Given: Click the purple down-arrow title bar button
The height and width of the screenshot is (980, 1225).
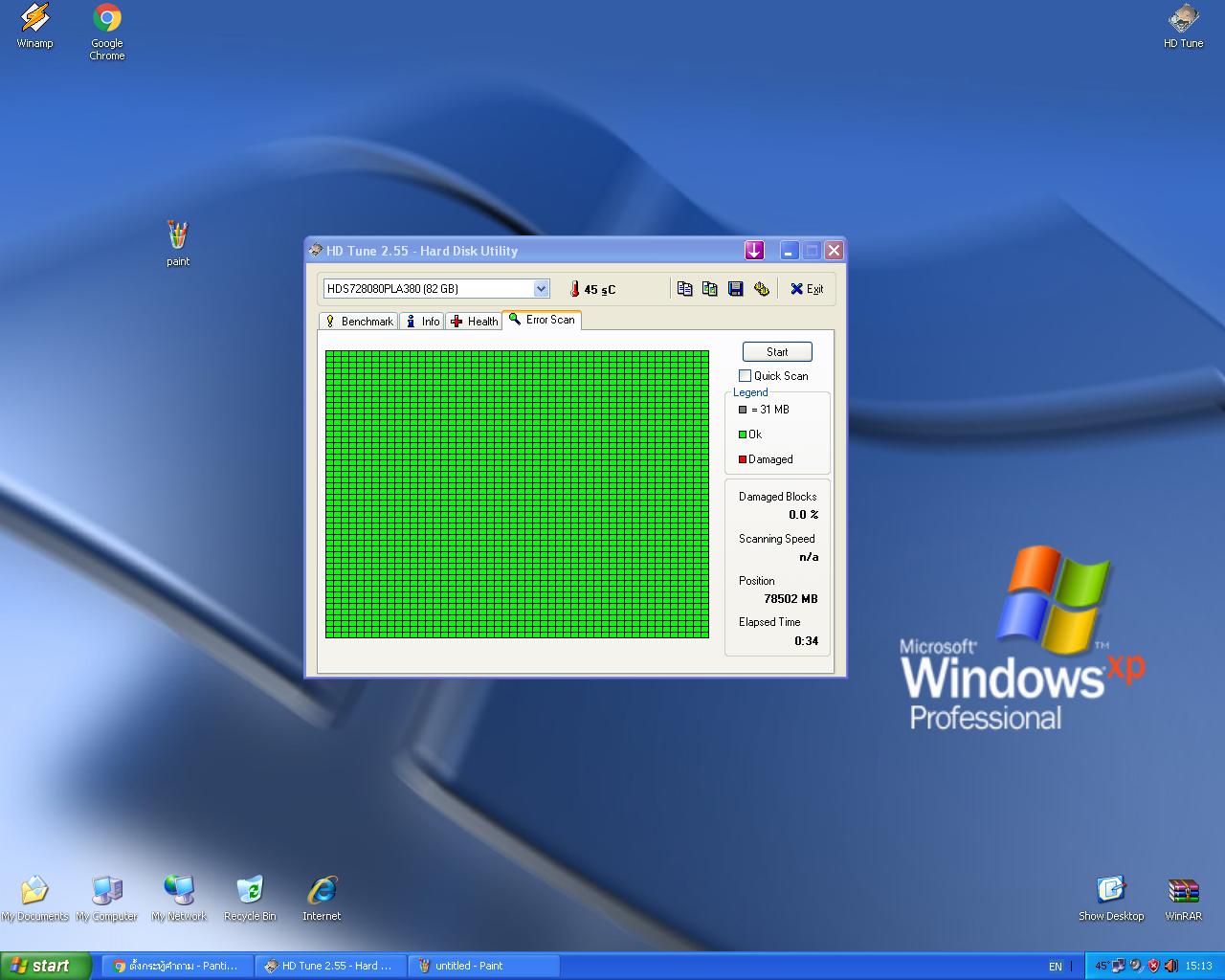Looking at the screenshot, I should pos(754,251).
